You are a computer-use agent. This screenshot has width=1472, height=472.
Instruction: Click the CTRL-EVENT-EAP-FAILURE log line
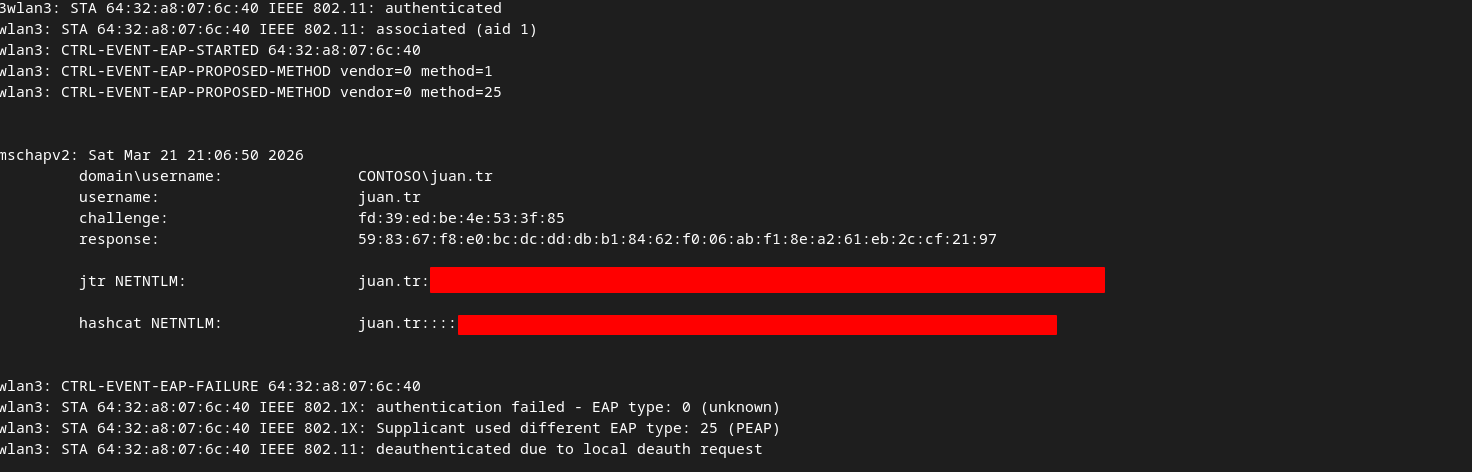click(x=210, y=387)
